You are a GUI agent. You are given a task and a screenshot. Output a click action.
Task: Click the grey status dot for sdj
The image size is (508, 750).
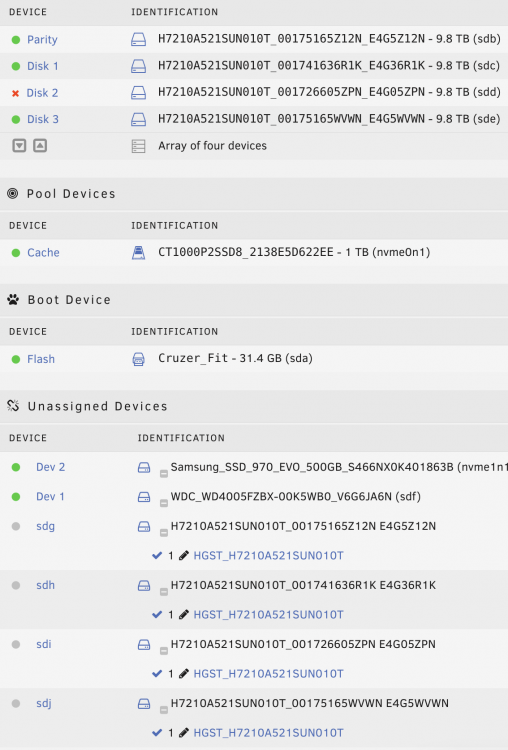point(16,704)
